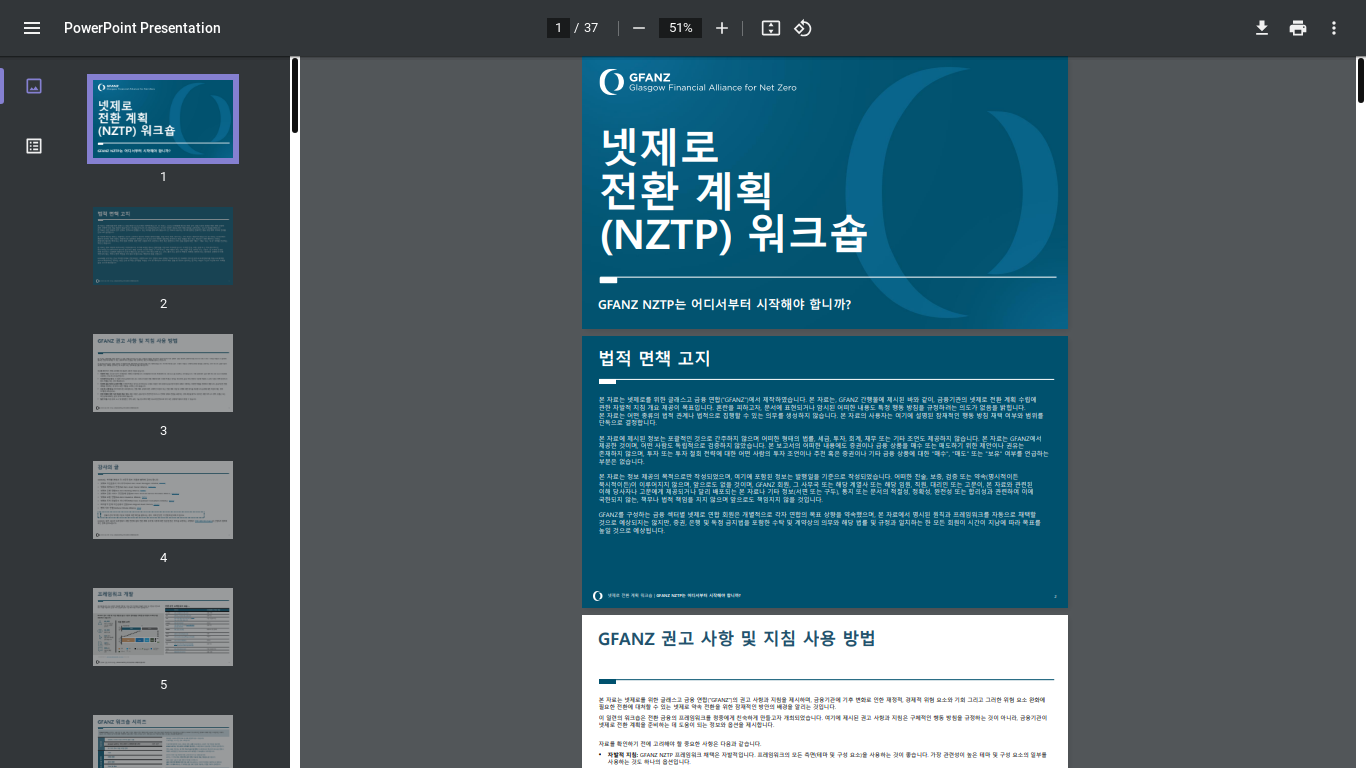1366x768 pixels.
Task: Click the 'GFANZ 권고 사항 및 지침 사용 방법' heading
Action: point(736,639)
